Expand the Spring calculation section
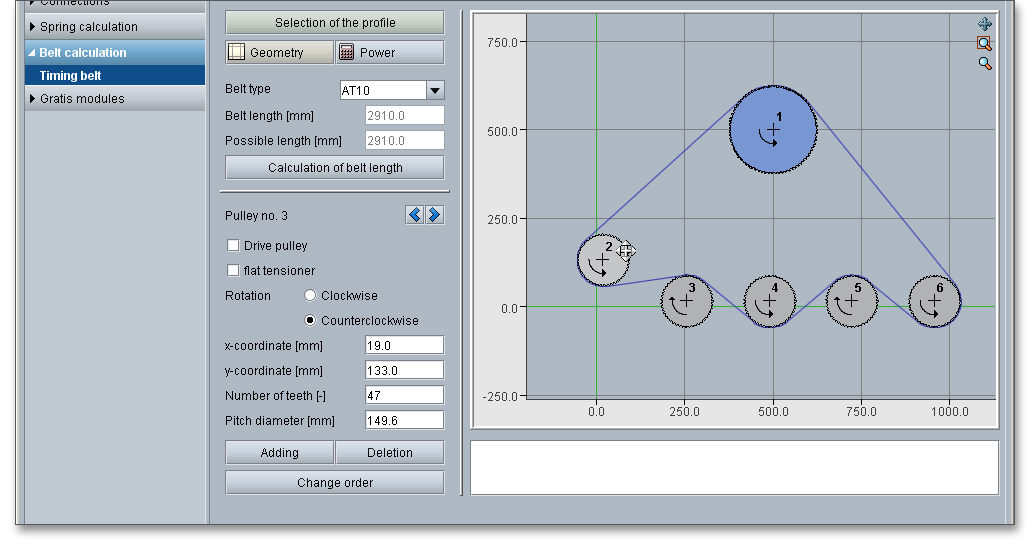1030x540 pixels. tap(88, 27)
